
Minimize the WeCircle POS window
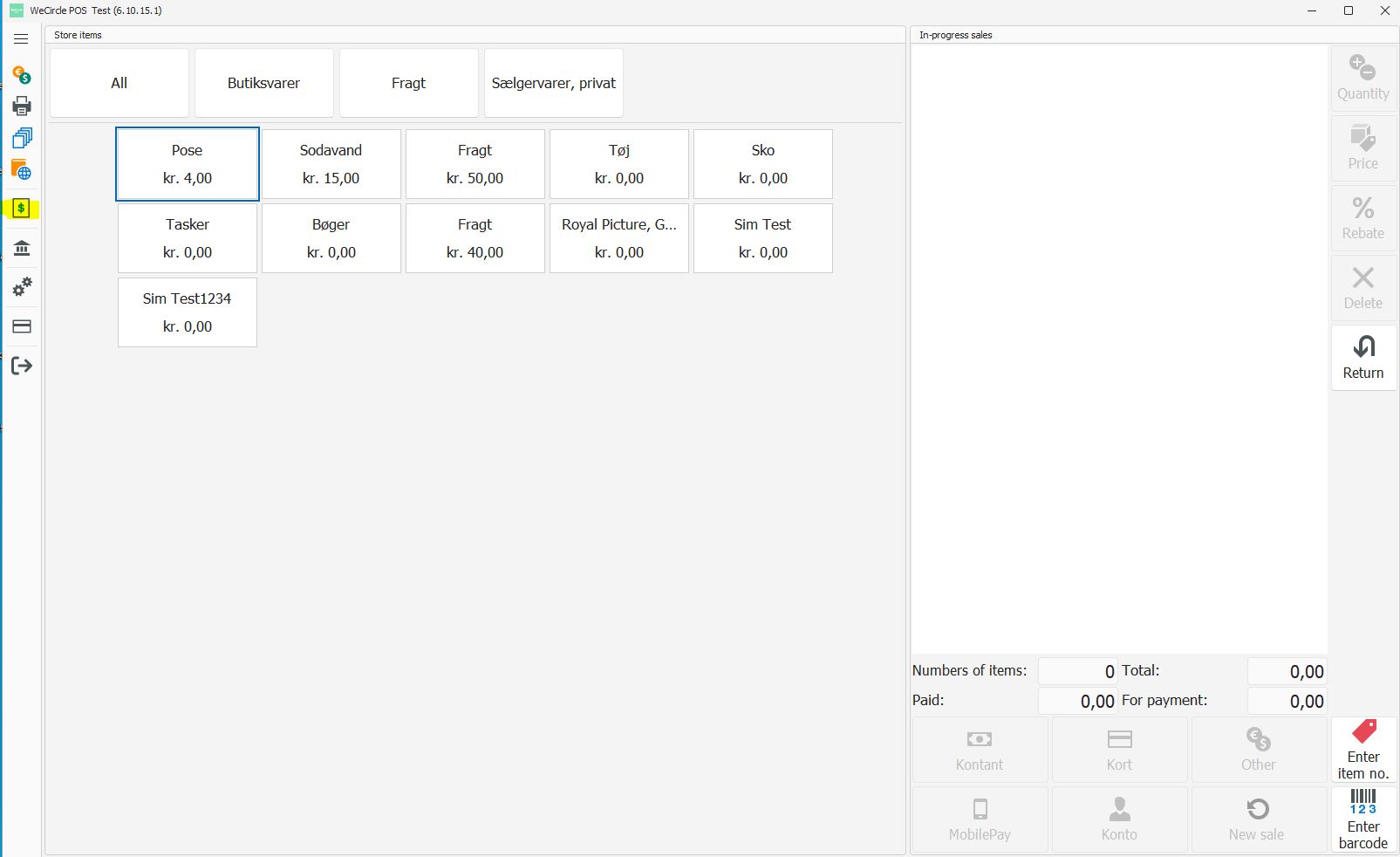point(1313,10)
